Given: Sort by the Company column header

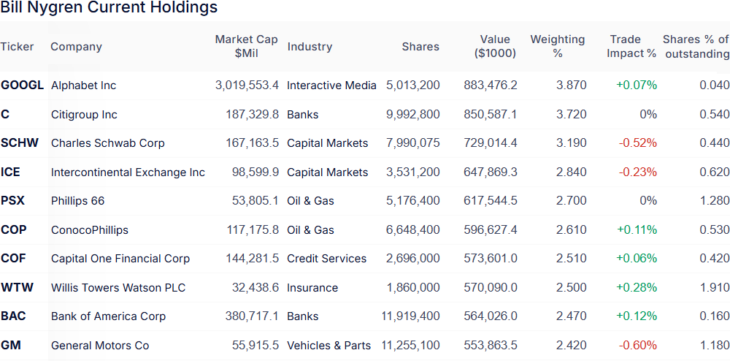Looking at the screenshot, I should click(76, 47).
